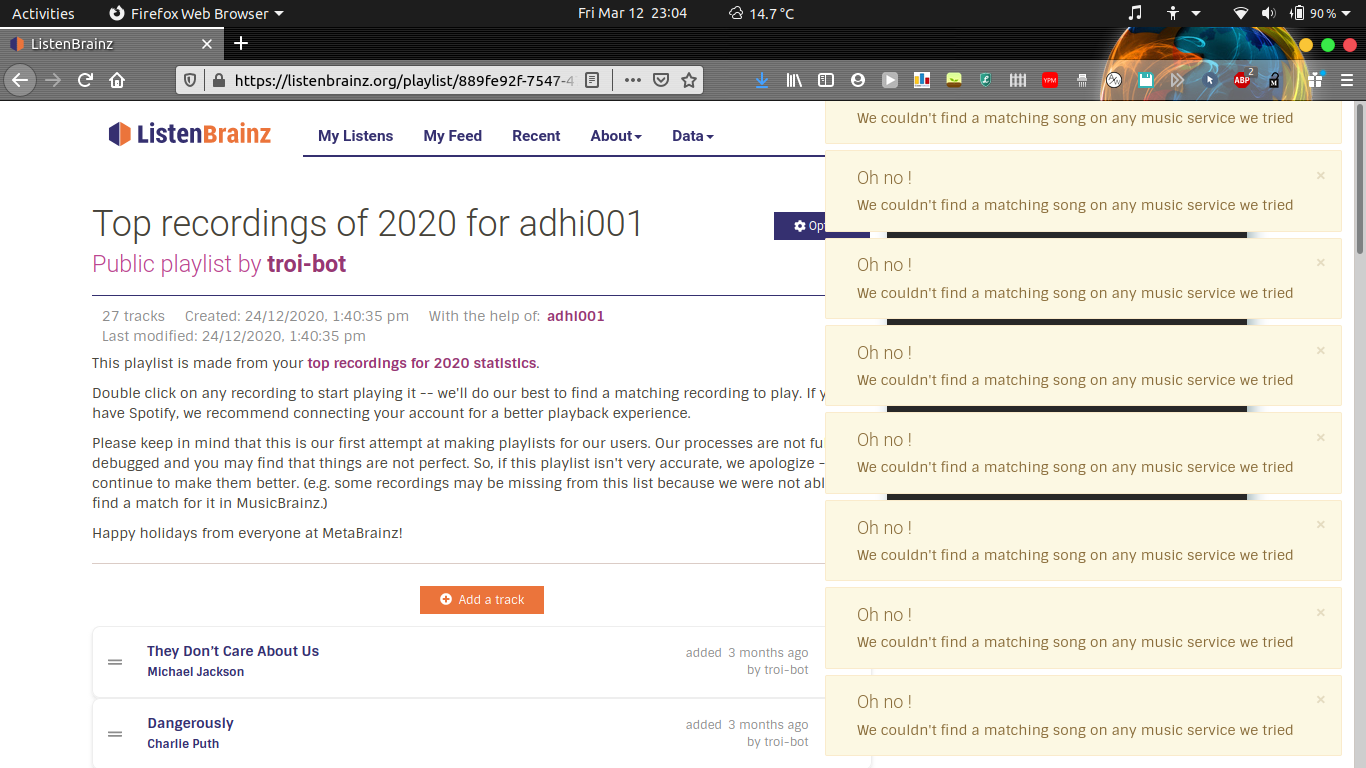Click the address bar URL field
Viewport: 1366px width, 768px height.
(x=404, y=80)
